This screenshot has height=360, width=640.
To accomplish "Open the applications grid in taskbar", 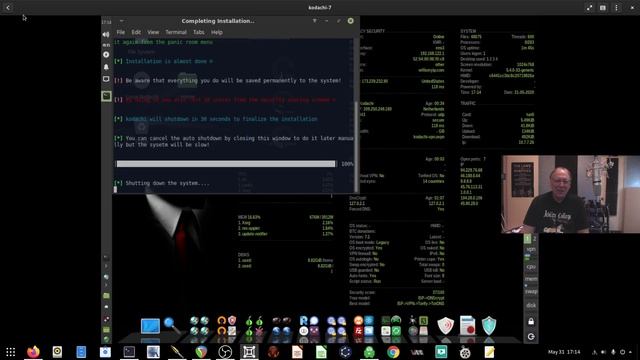I will tap(11, 352).
